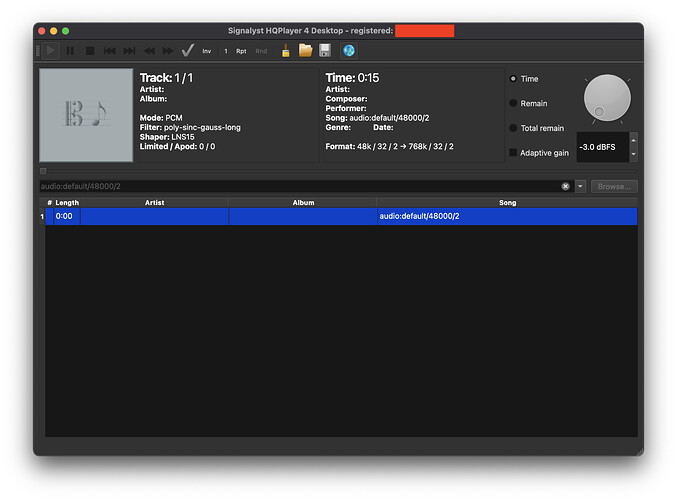Image resolution: width=676 pixels, height=500 pixels.
Task: Enable the Adaptive gain checkbox
Action: (513, 153)
